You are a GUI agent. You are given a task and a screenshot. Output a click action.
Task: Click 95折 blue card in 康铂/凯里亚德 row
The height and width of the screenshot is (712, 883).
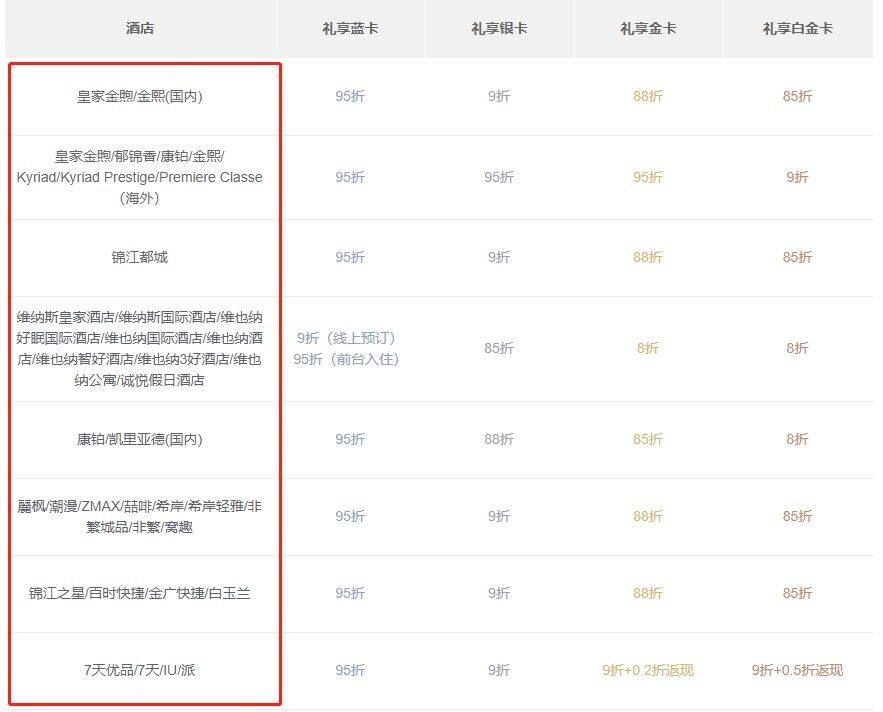tap(350, 439)
